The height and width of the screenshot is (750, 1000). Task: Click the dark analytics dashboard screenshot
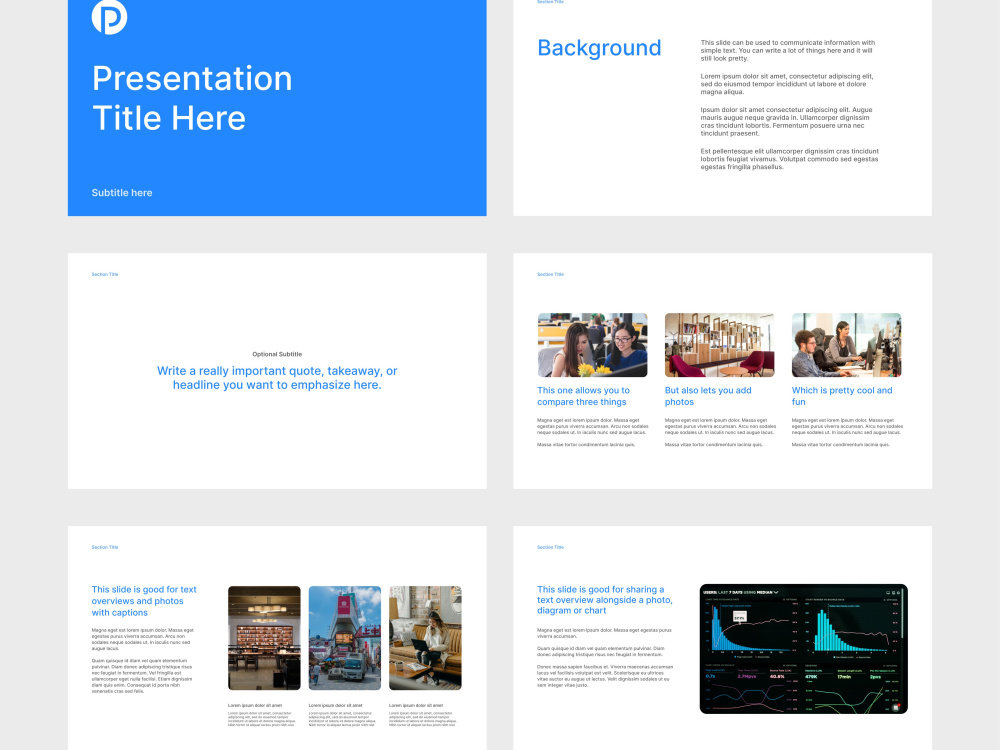point(804,648)
